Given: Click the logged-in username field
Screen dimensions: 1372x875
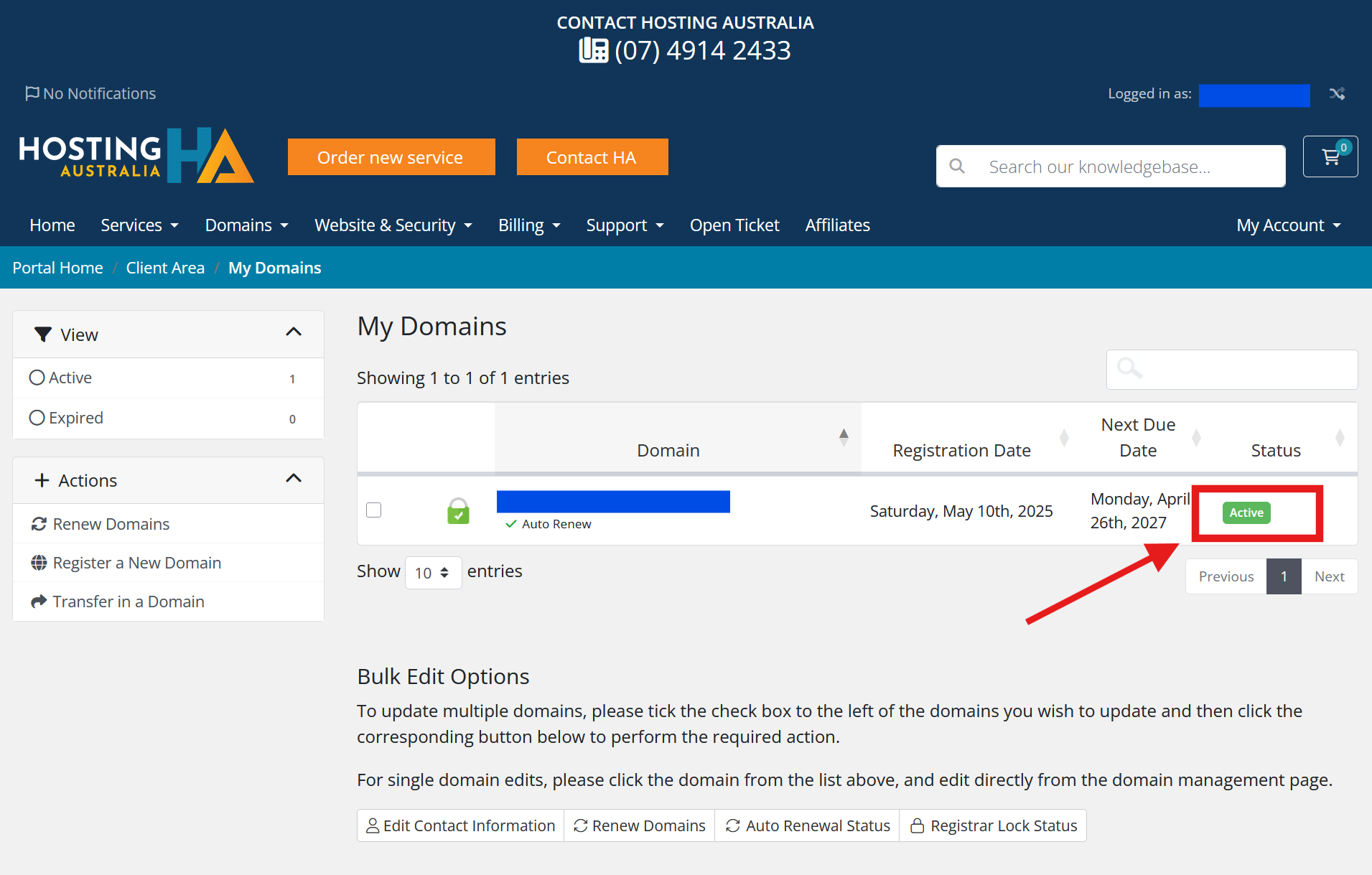Looking at the screenshot, I should (1254, 95).
